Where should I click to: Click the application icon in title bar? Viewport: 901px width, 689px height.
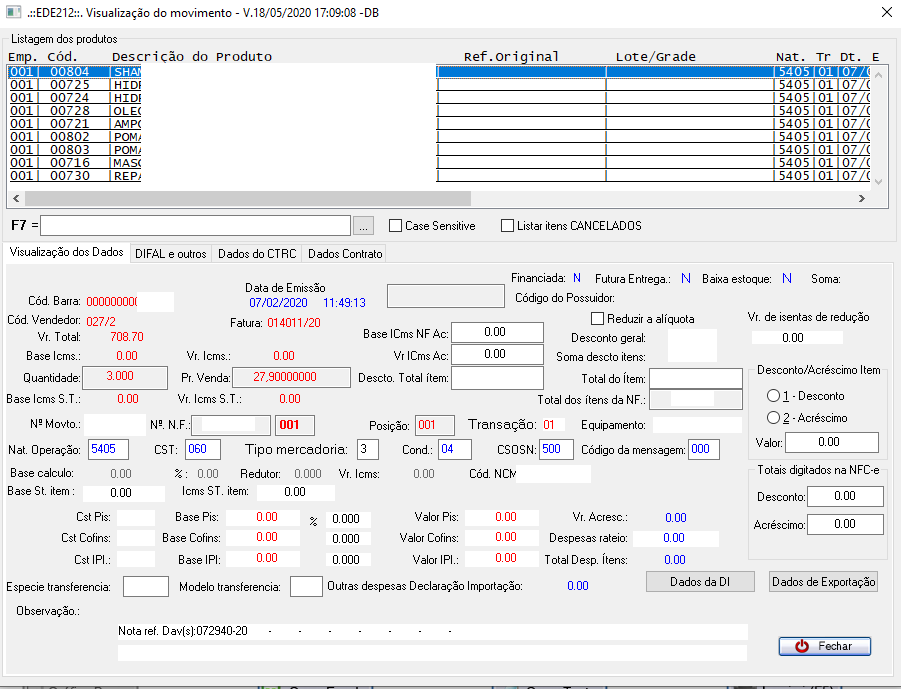[13, 12]
